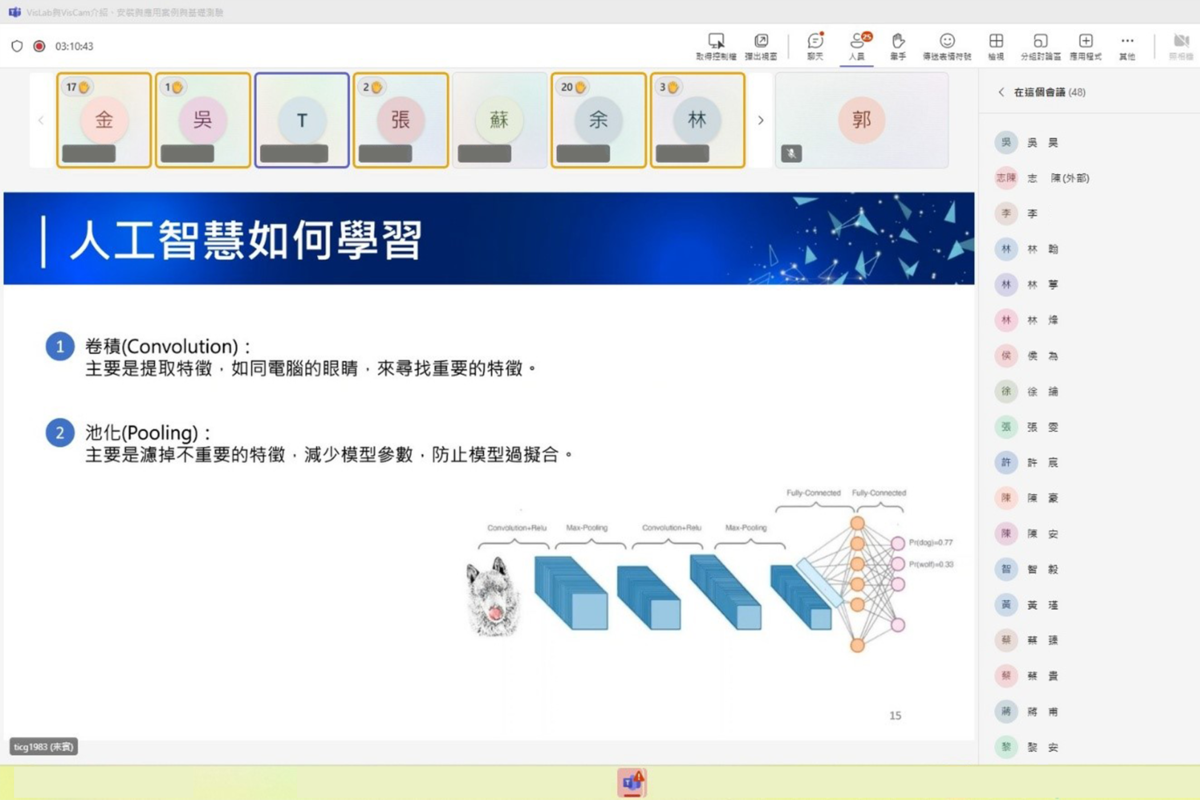Select the 林 participant tile
This screenshot has height=800, width=1200.
tap(697, 120)
